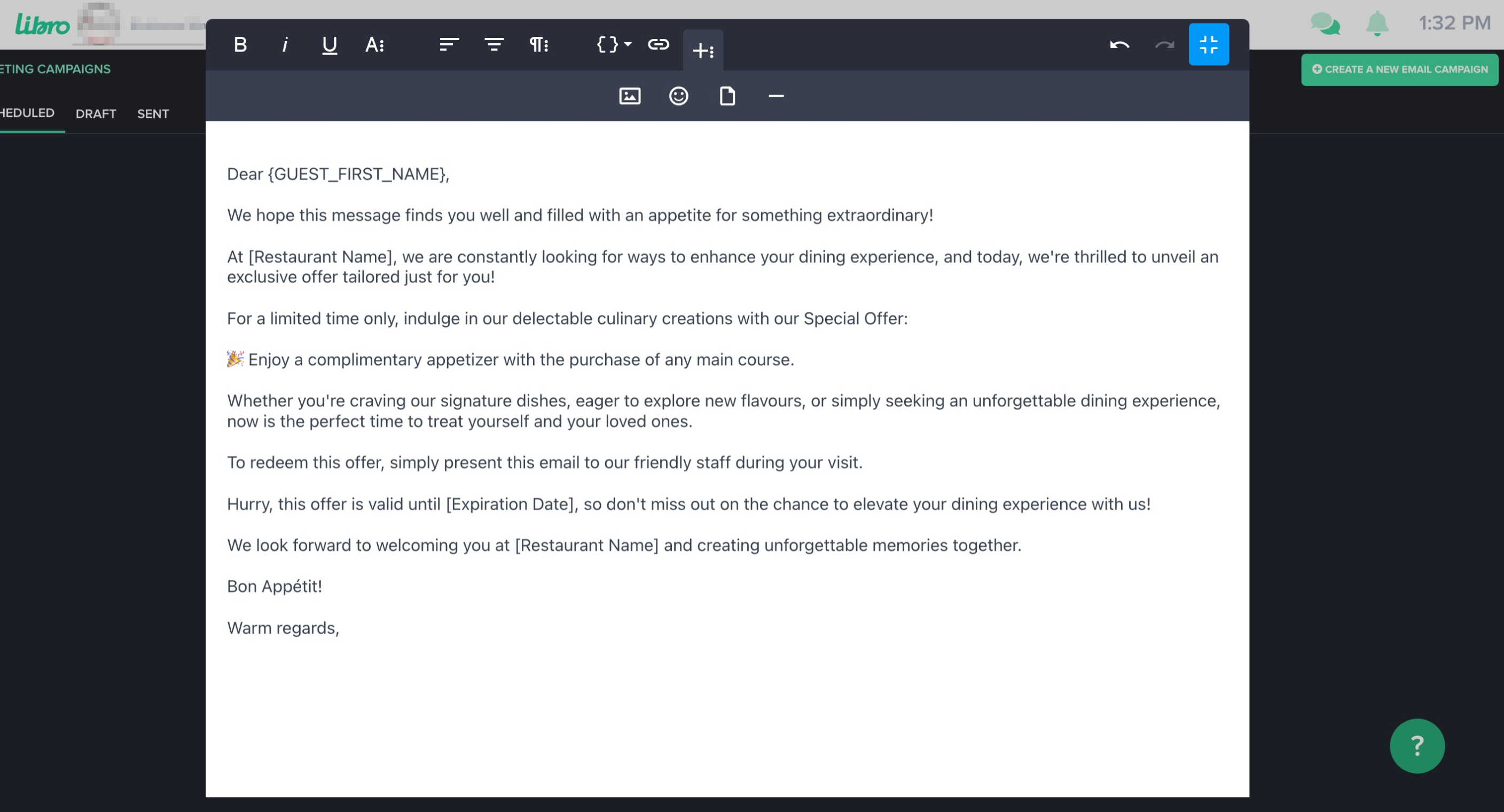Click the insert link icon
Viewport: 1504px width, 812px height.
pos(658,45)
